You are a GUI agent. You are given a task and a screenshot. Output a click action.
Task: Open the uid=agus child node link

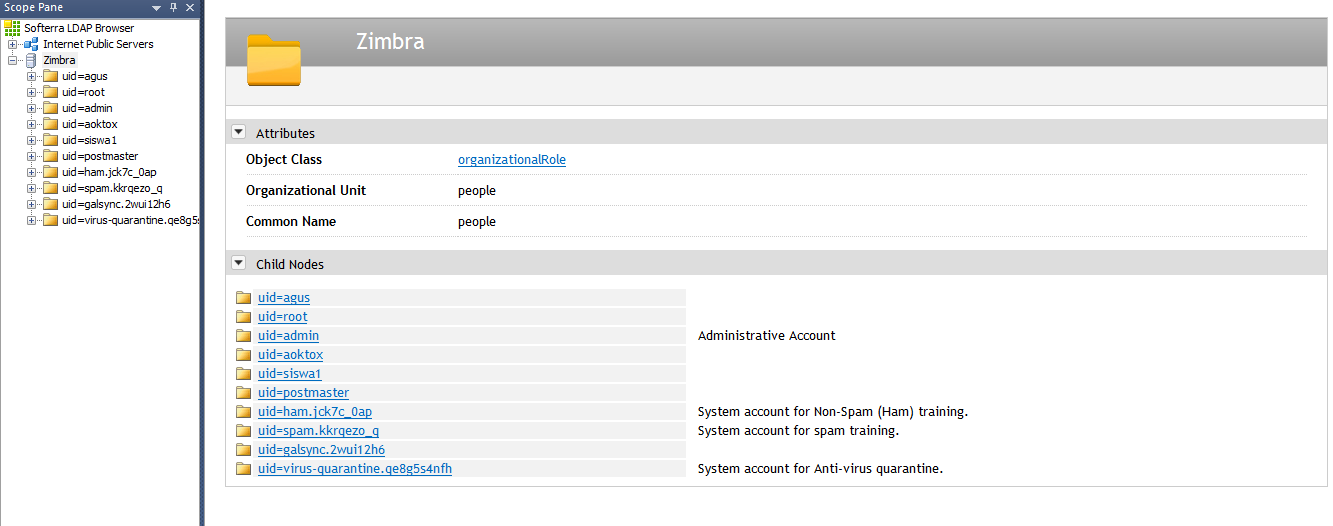(284, 297)
